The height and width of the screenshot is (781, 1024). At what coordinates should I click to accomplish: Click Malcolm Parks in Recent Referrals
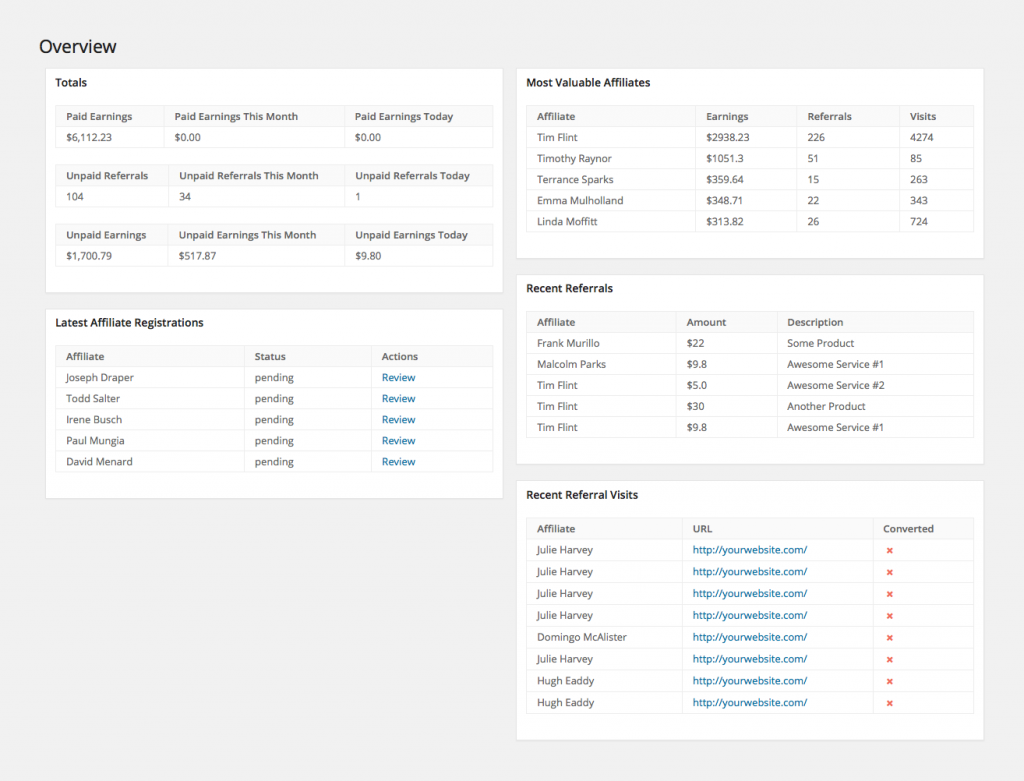coord(571,364)
